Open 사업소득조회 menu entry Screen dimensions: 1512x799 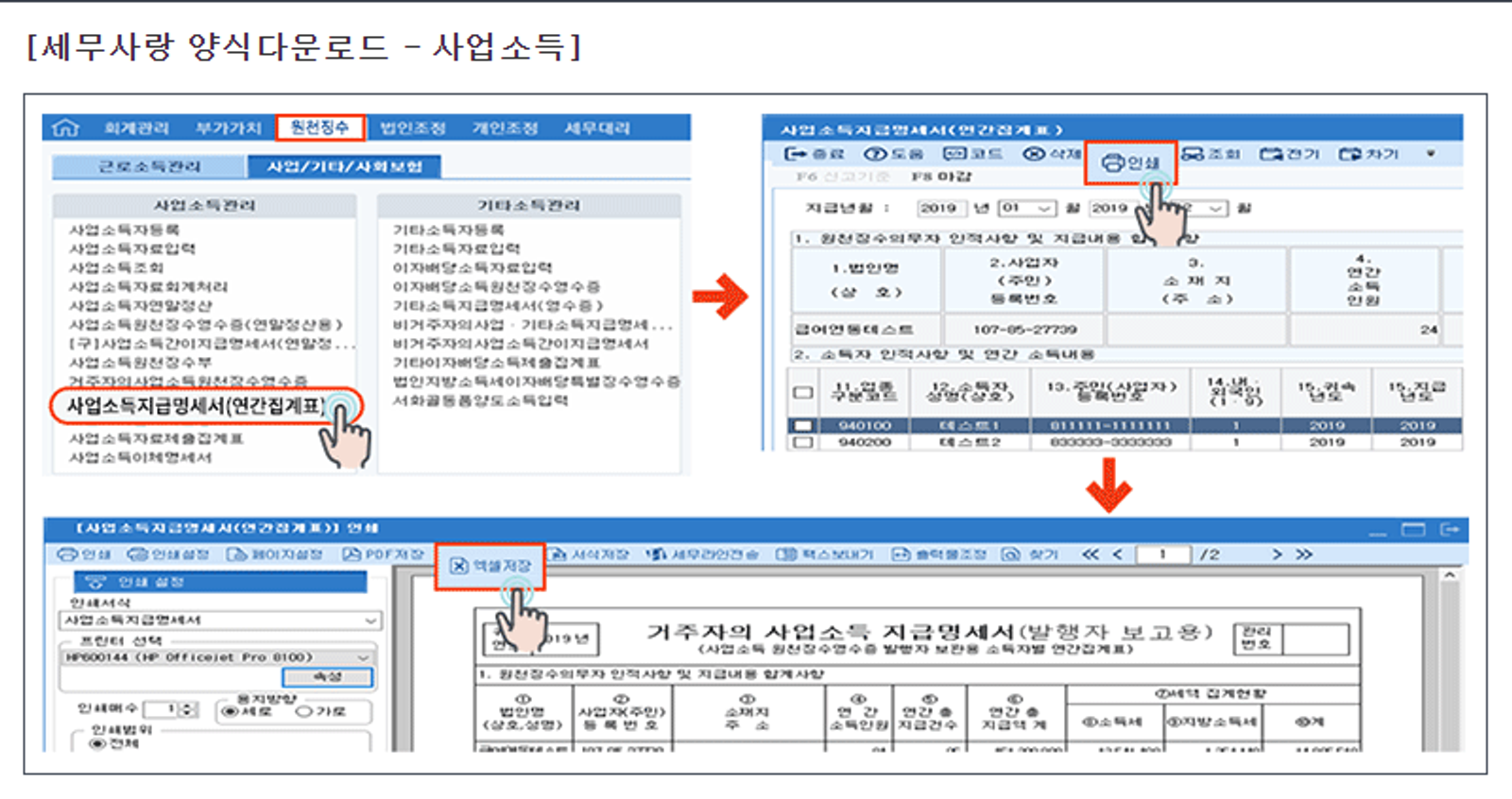click(115, 267)
